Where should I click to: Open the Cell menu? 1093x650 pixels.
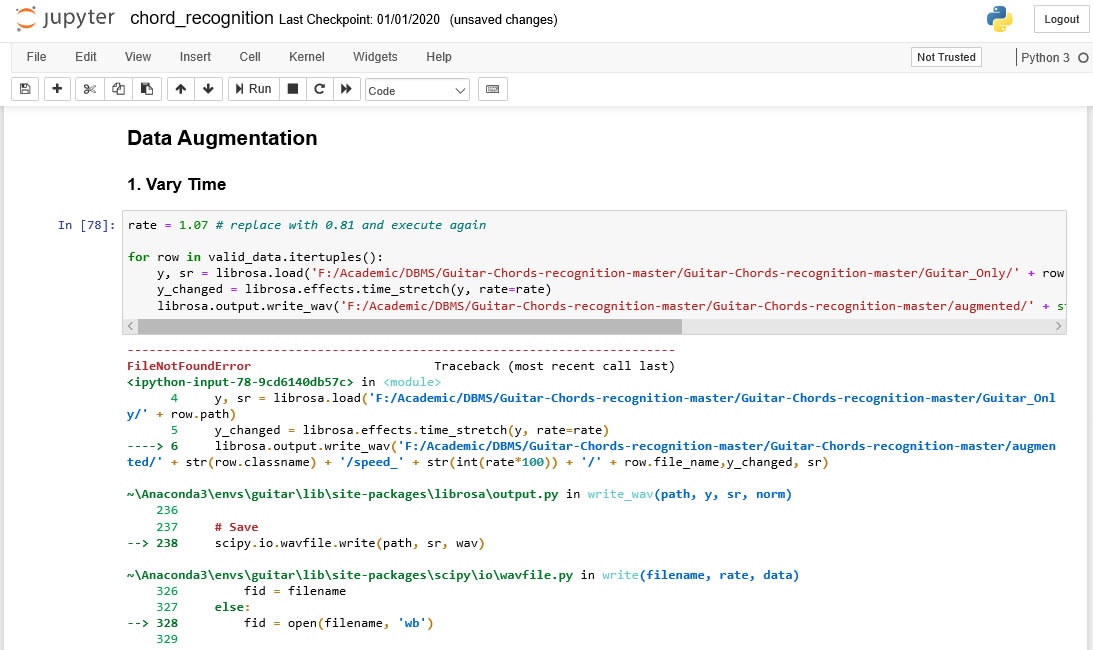pos(250,57)
